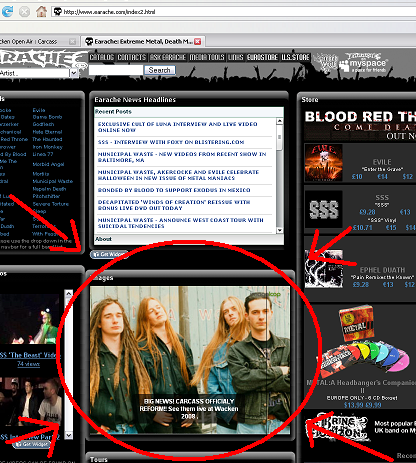Click the browser stop loading icon

[24, 12]
